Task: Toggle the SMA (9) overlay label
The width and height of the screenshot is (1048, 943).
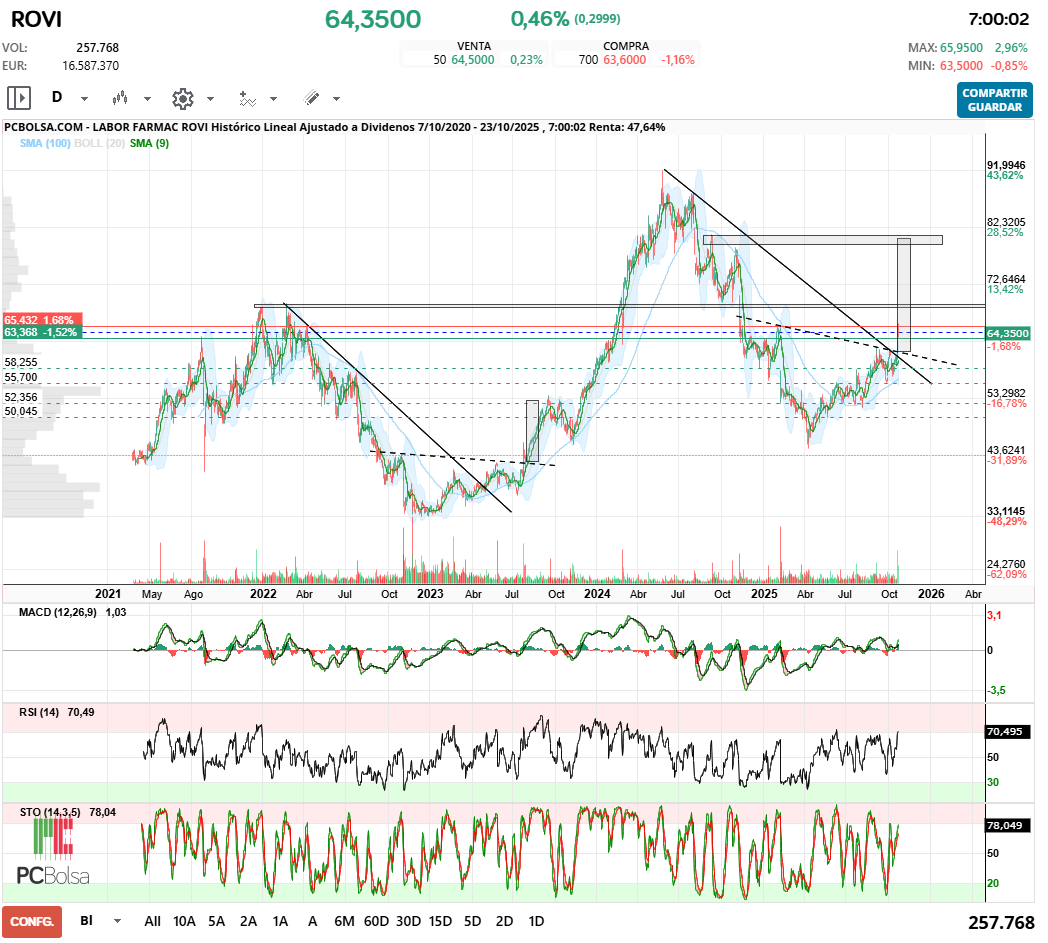Action: [x=149, y=144]
